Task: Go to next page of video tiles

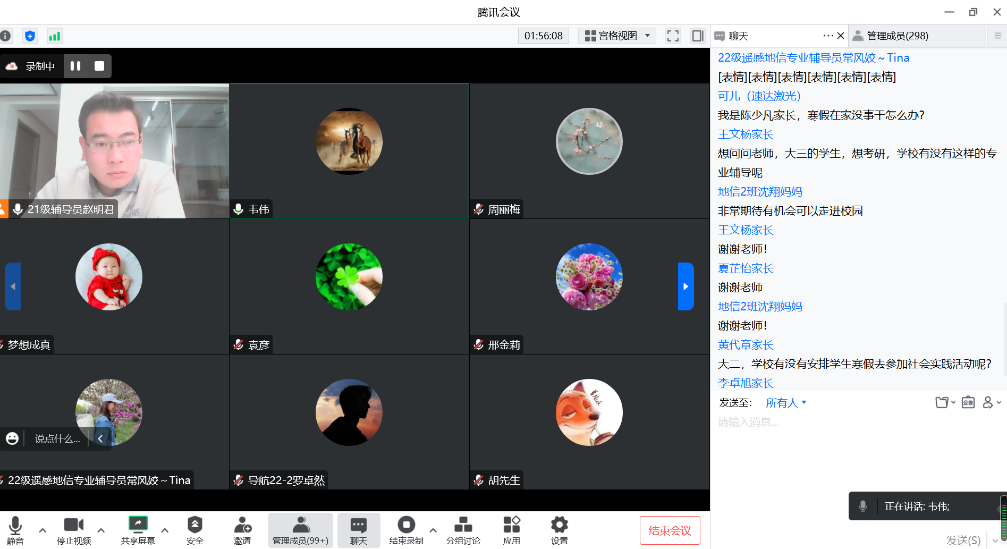Action: pyautogui.click(x=685, y=286)
